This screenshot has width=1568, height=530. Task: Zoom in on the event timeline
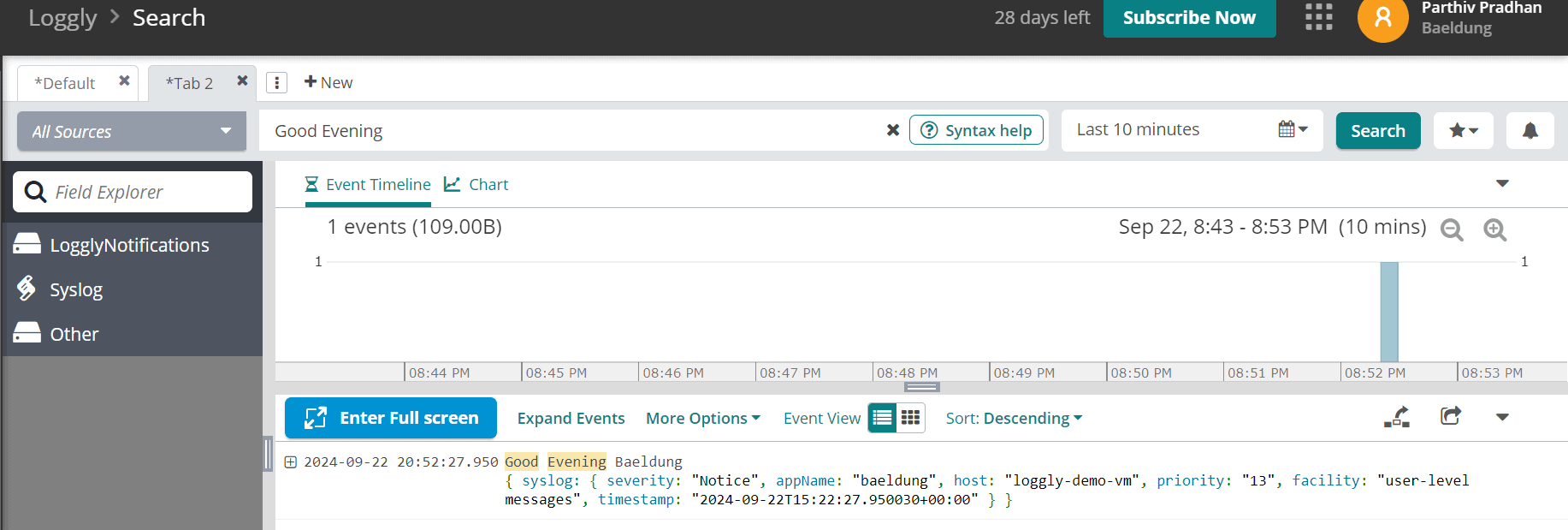tap(1494, 229)
